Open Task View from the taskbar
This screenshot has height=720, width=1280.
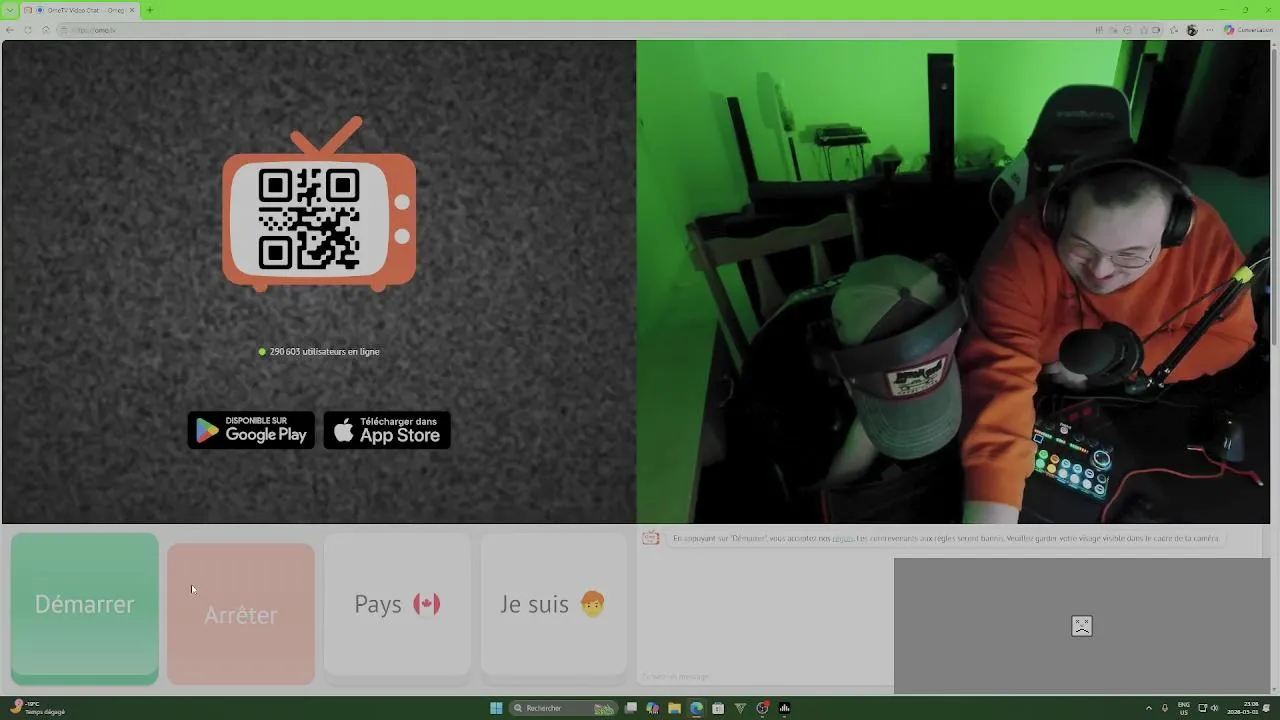click(x=631, y=708)
